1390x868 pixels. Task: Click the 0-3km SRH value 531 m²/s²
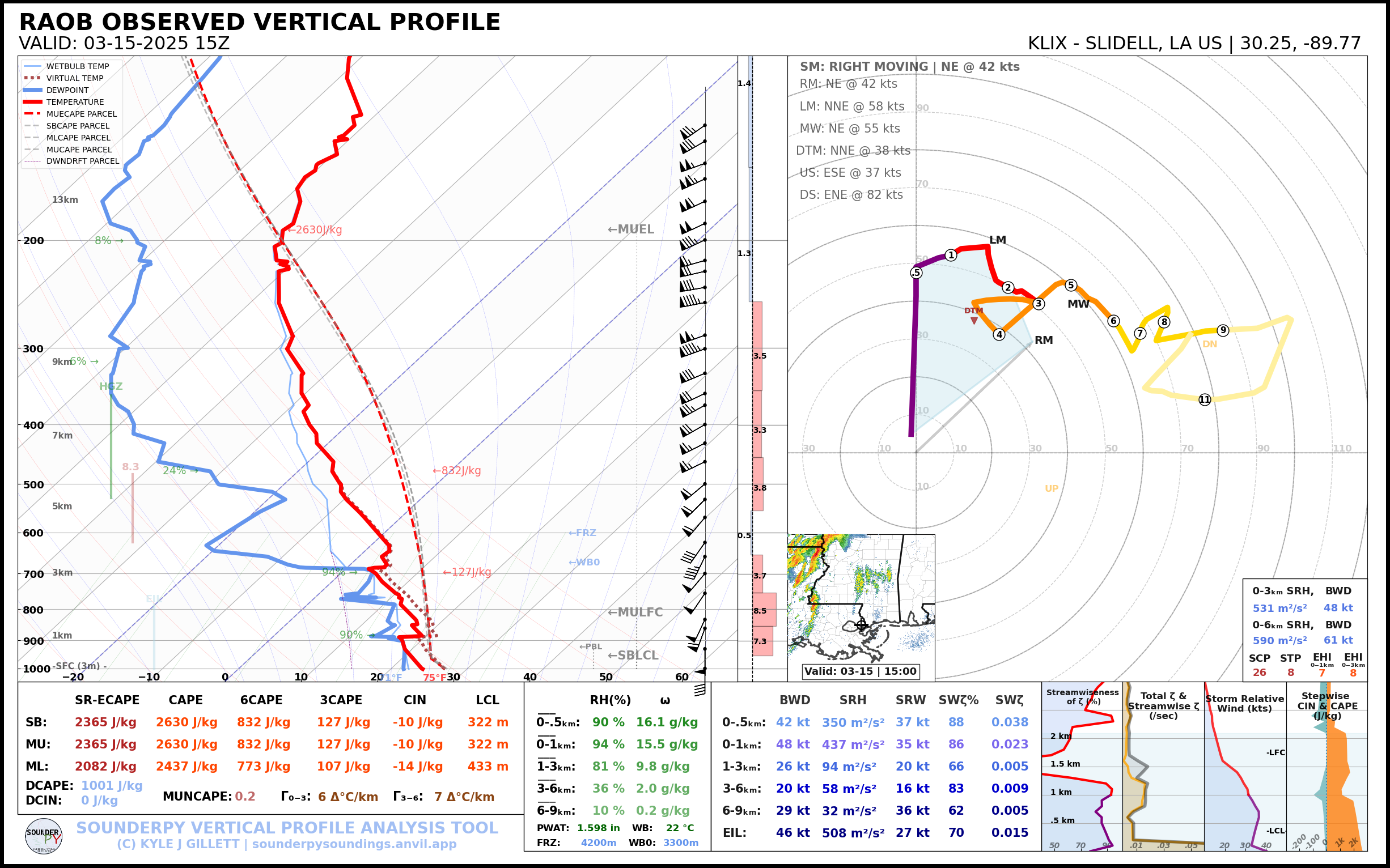(1279, 608)
